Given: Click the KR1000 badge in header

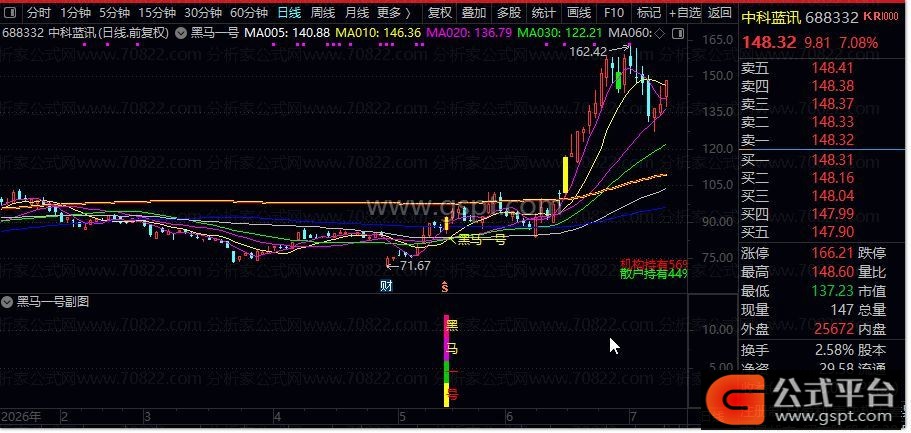Looking at the screenshot, I should coord(881,17).
